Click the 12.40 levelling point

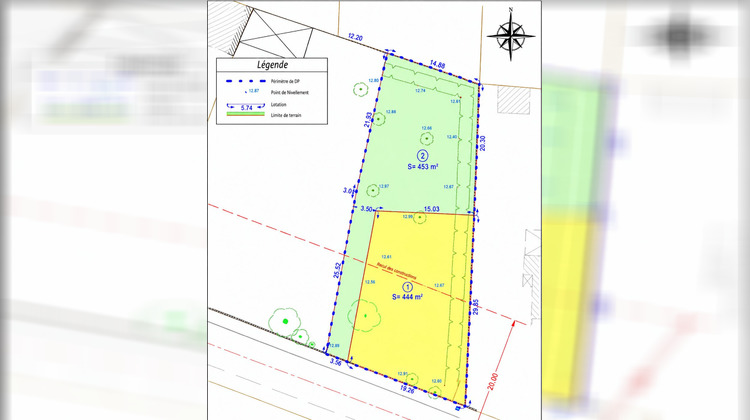[x=452, y=137]
